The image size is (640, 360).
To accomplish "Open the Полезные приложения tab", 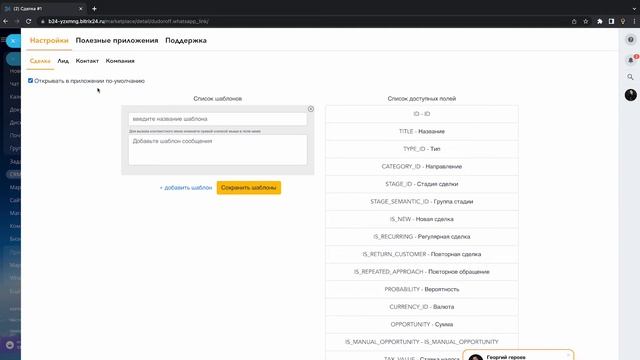I will (x=117, y=40).
